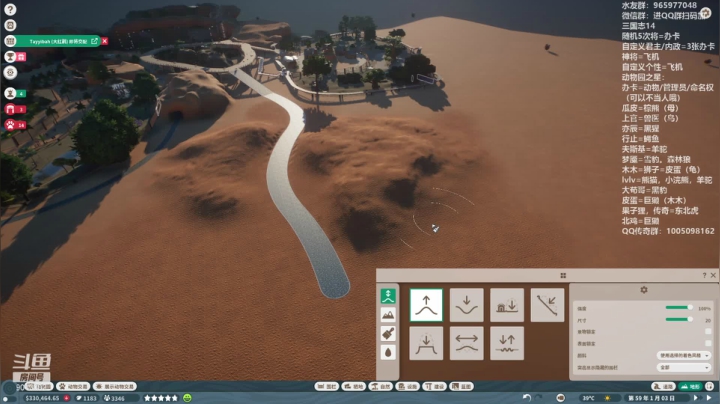Redo the last action
This screenshot has height=404, width=720.
539,398
